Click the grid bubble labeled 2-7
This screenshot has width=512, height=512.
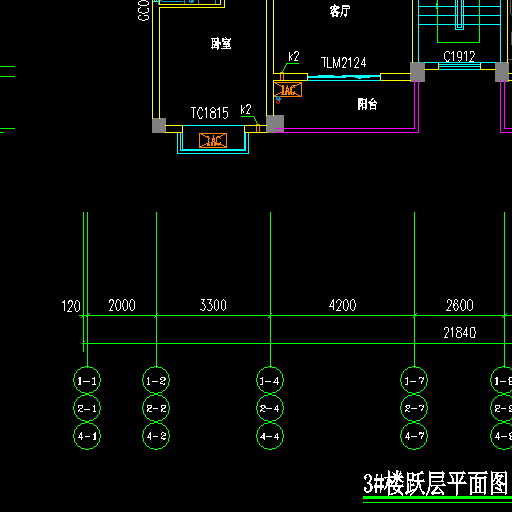[414, 408]
